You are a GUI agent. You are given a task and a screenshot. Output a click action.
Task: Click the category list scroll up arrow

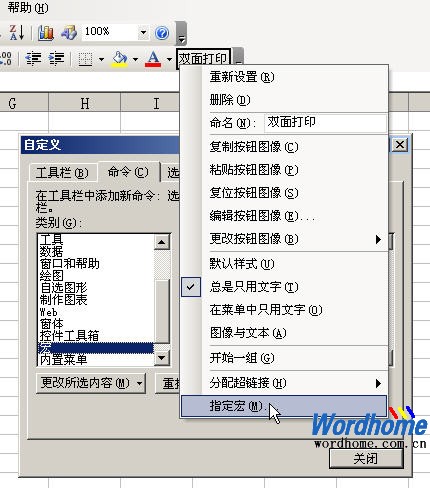pos(162,242)
